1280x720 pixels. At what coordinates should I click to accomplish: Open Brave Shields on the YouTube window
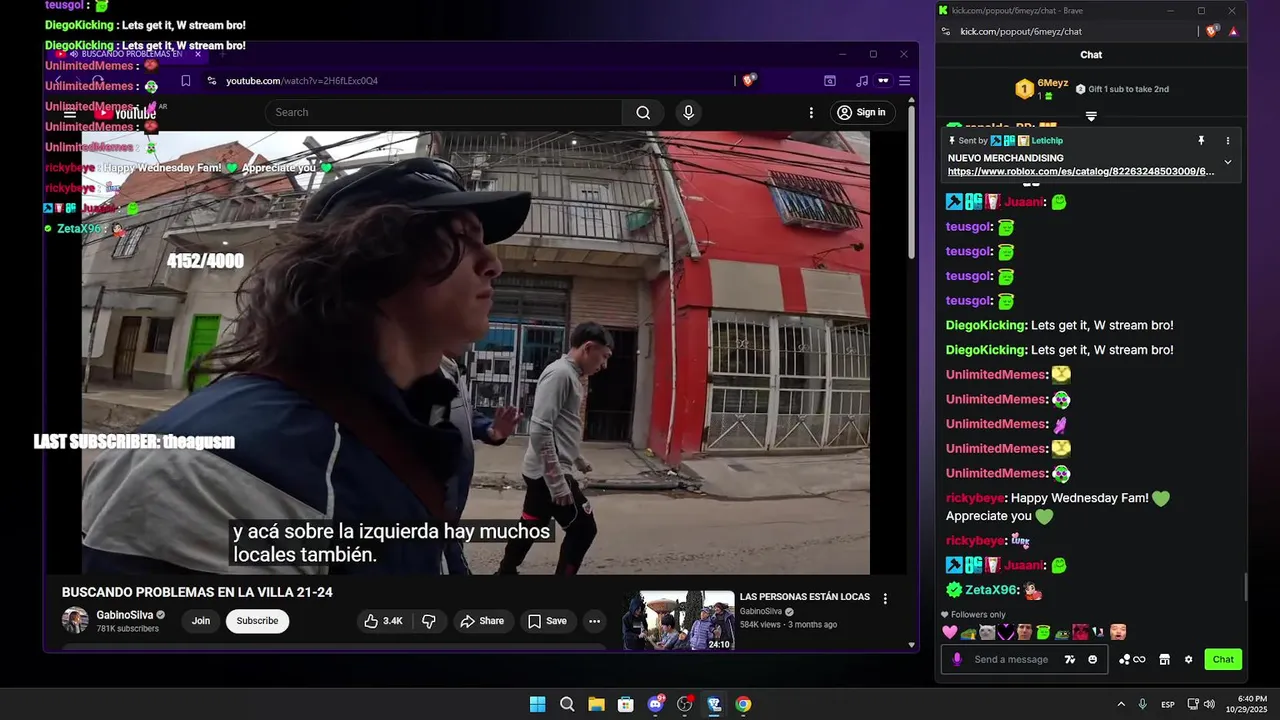(749, 80)
